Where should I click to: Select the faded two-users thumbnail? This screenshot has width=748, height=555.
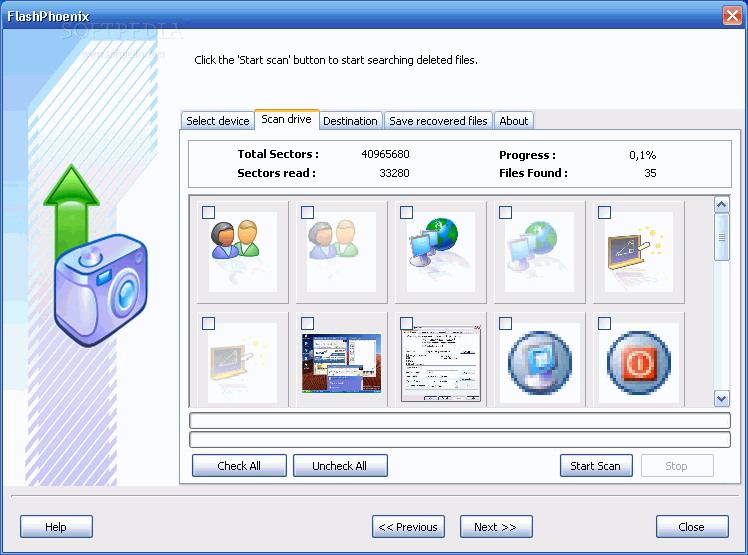click(342, 251)
